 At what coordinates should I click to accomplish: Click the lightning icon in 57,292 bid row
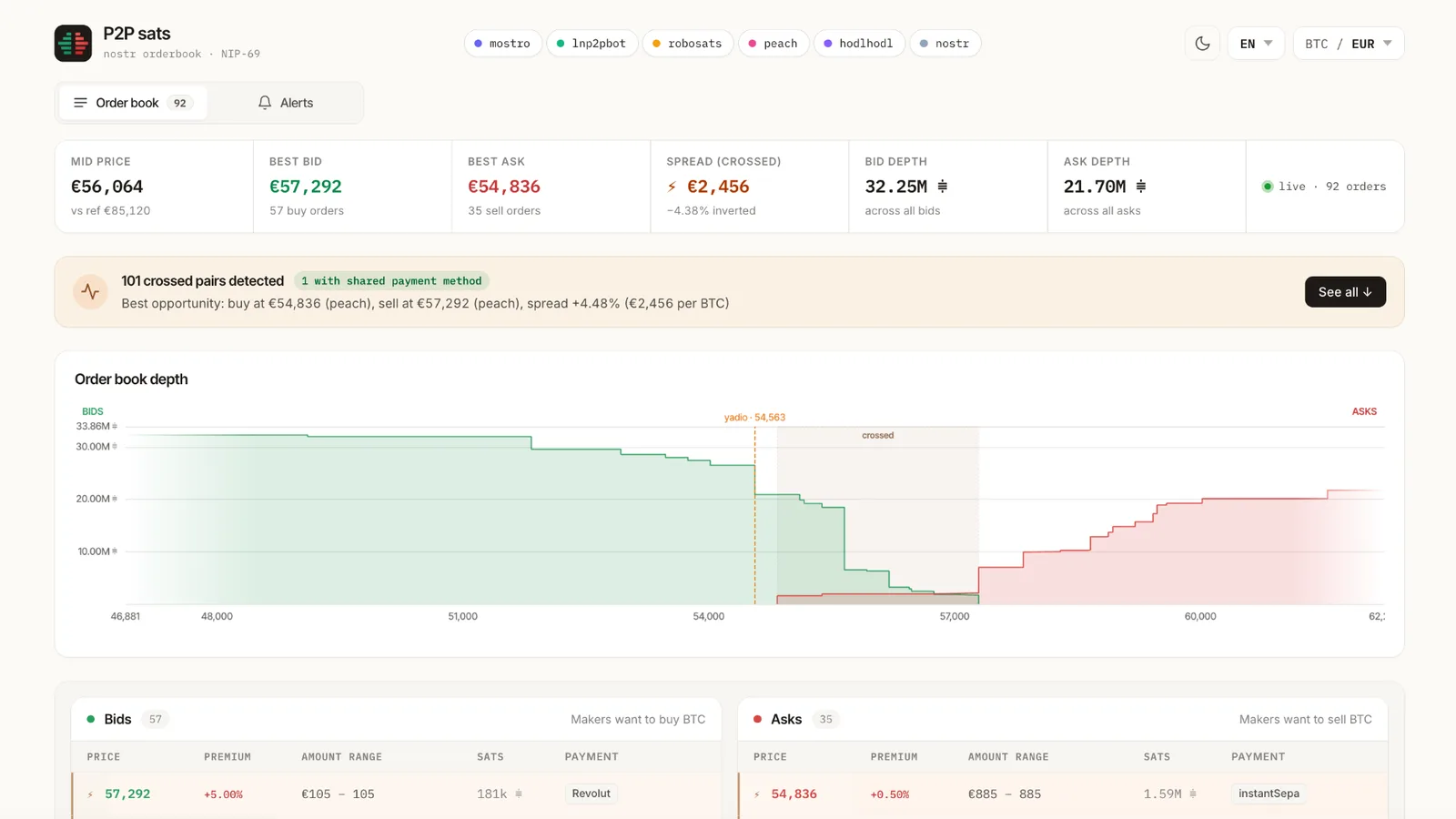90,794
